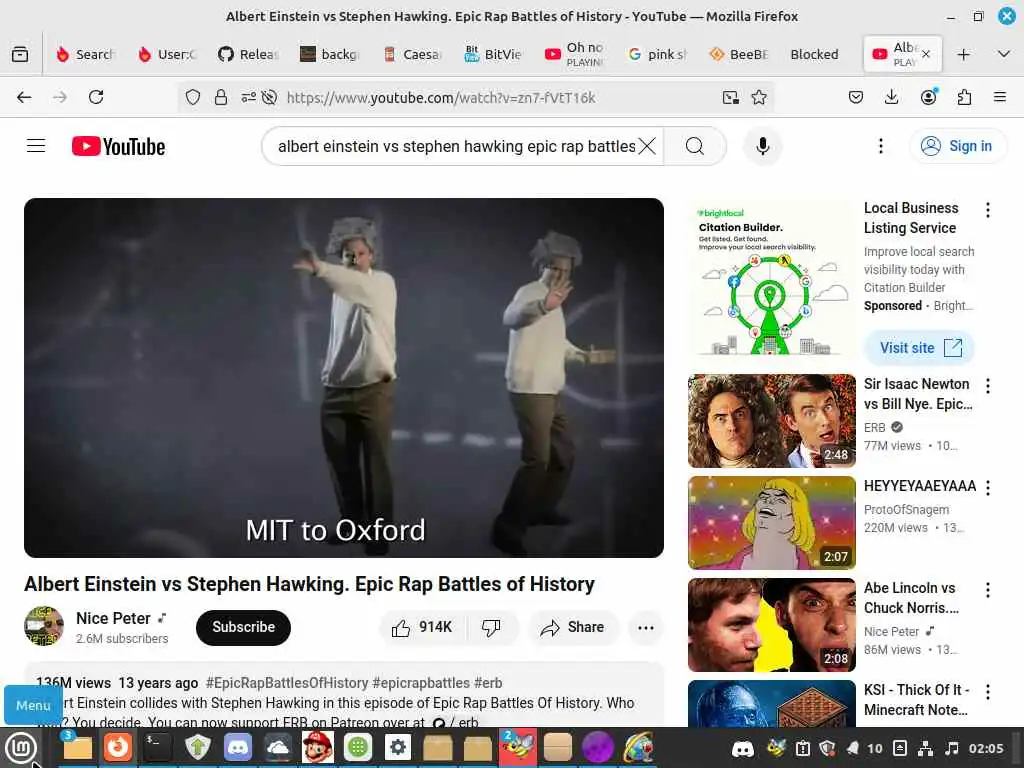Image resolution: width=1024 pixels, height=768 pixels.
Task: Dislike this video
Action: pos(491,627)
